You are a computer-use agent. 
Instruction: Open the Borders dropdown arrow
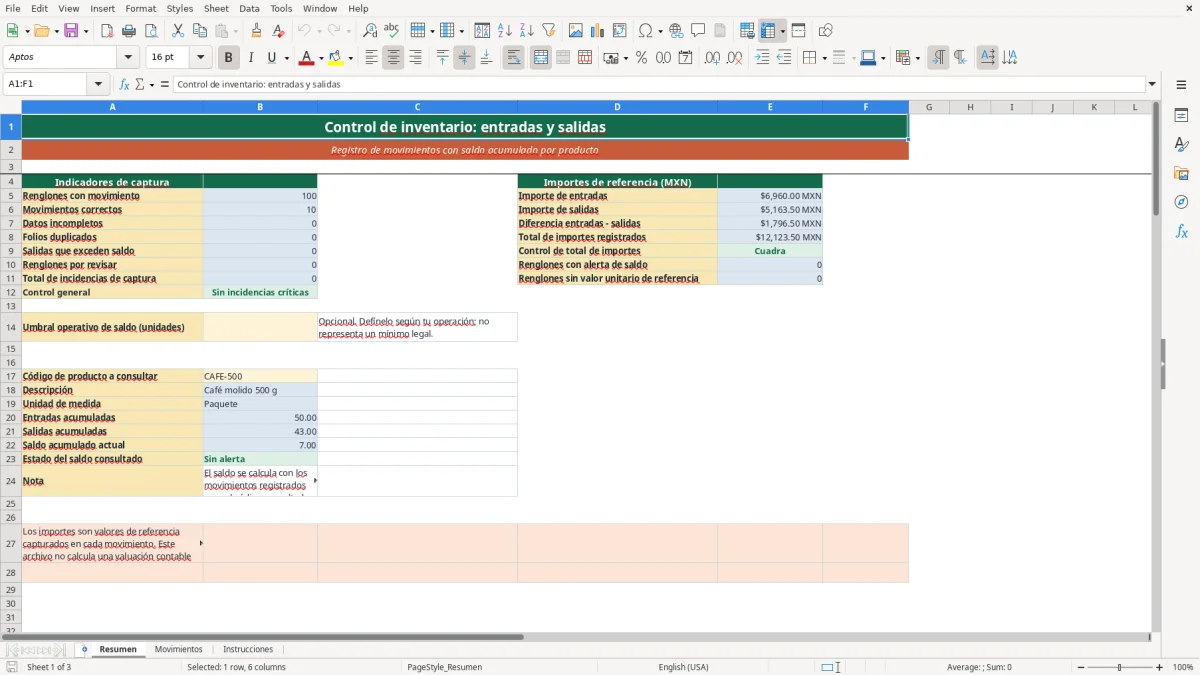coord(824,58)
